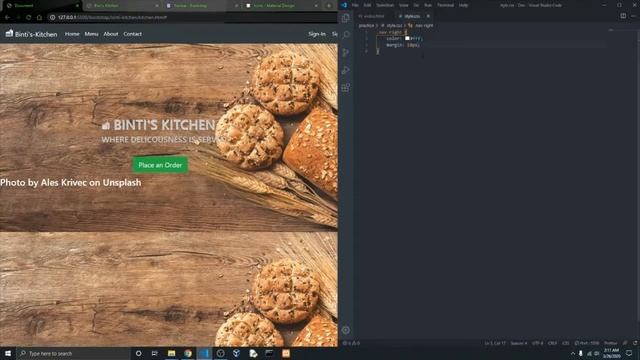Click Sign-In link in navbar

coord(317,34)
